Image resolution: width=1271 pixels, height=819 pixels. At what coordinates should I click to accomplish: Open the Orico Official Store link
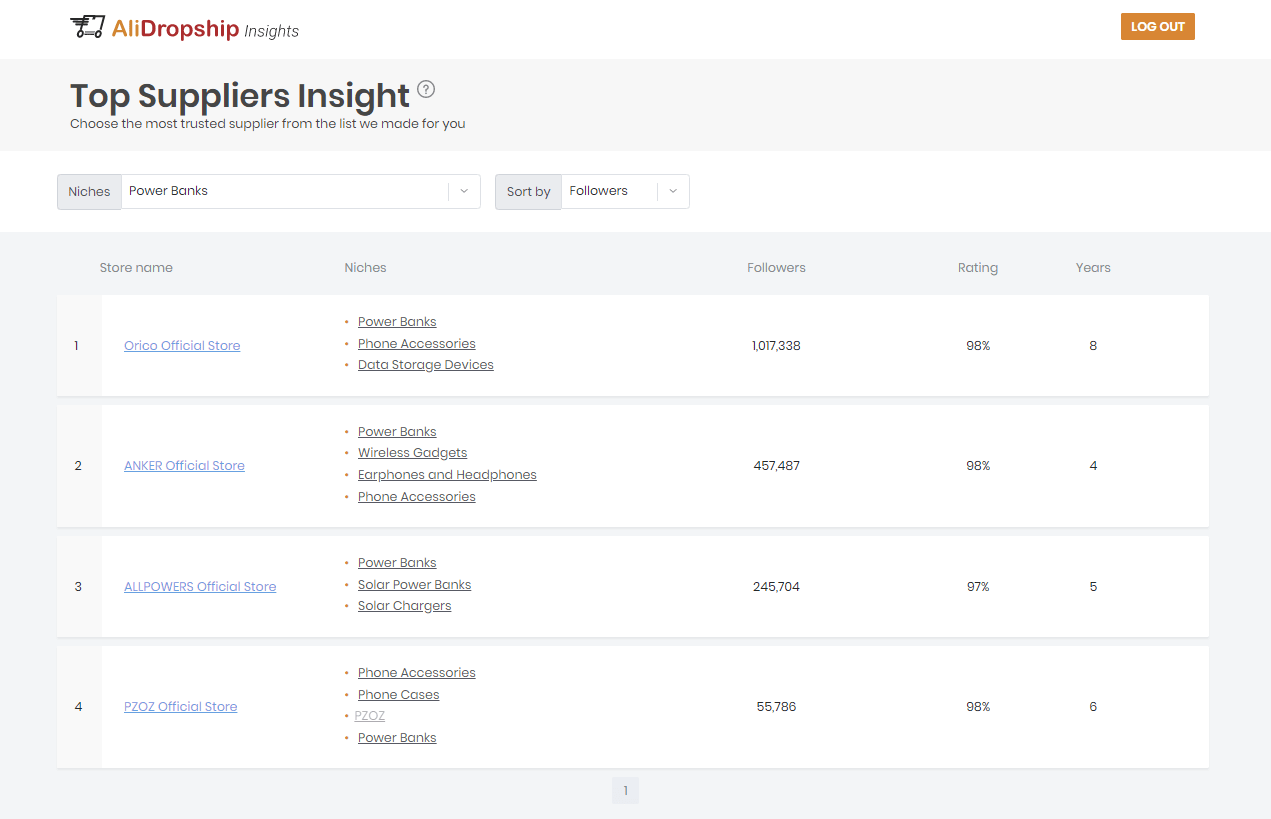[x=182, y=346]
